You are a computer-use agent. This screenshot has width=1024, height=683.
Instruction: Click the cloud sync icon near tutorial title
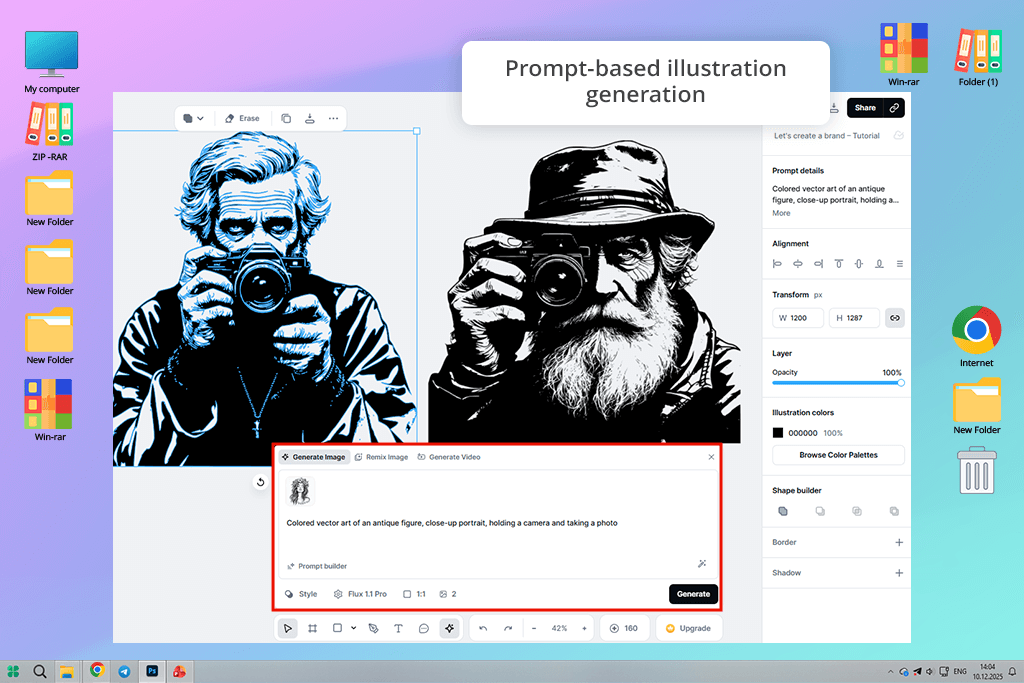click(x=899, y=135)
